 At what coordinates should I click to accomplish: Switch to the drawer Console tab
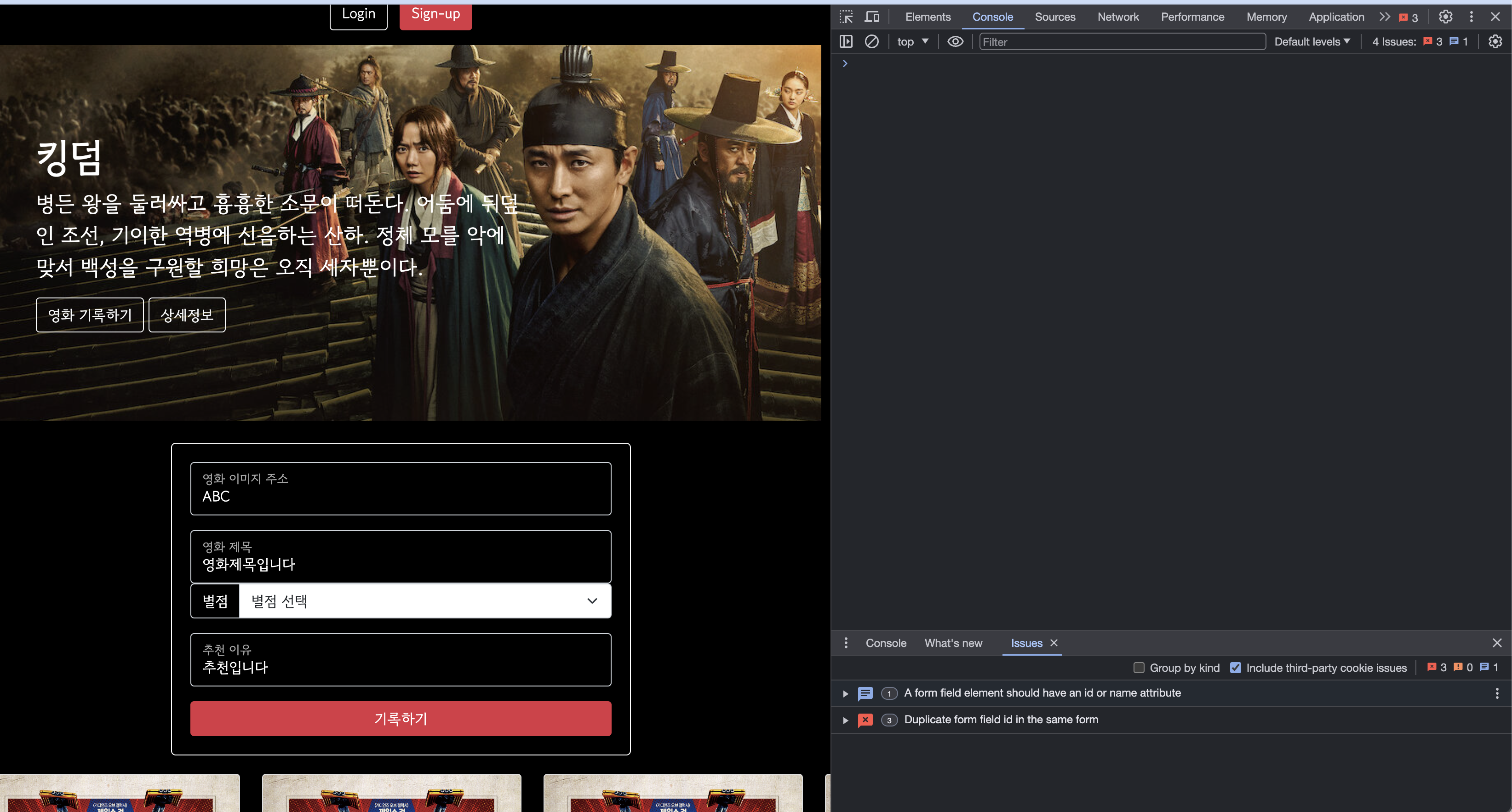[x=886, y=643]
